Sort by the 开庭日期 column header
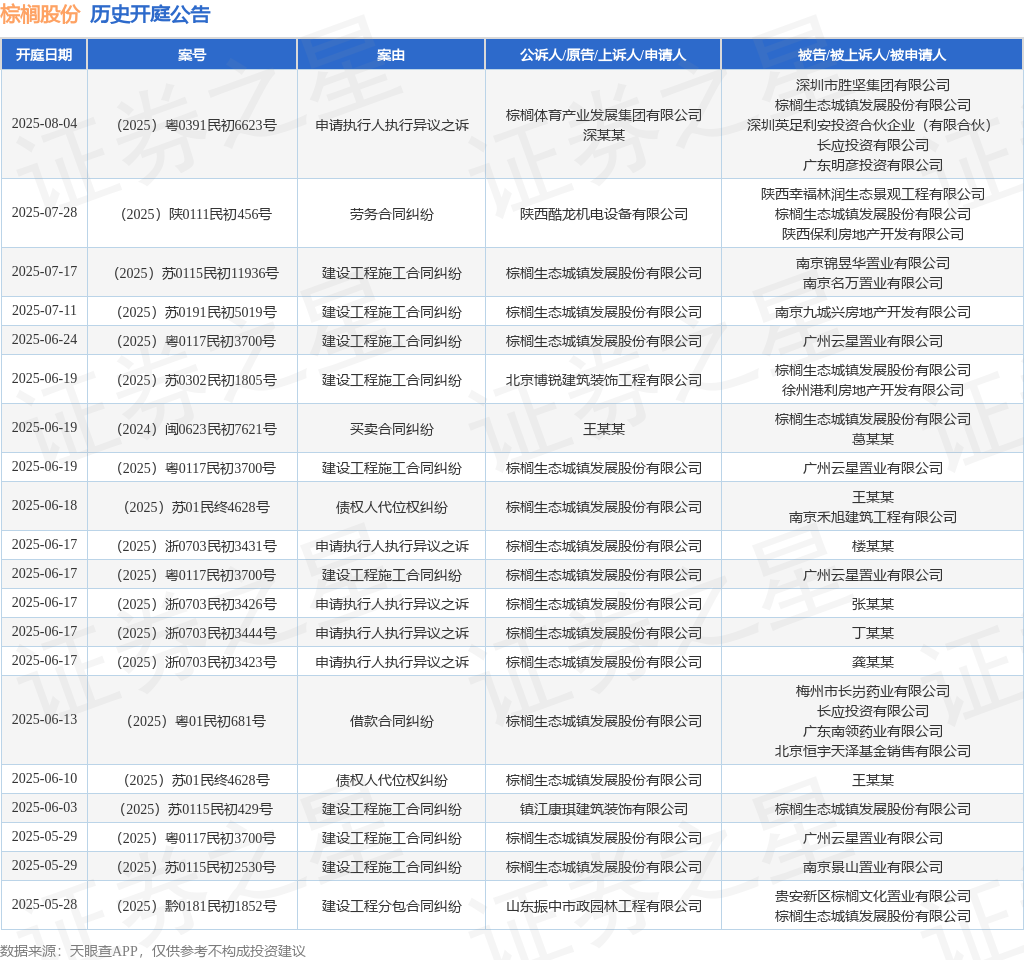Screen dimensions: 1024x960 [x=44, y=55]
